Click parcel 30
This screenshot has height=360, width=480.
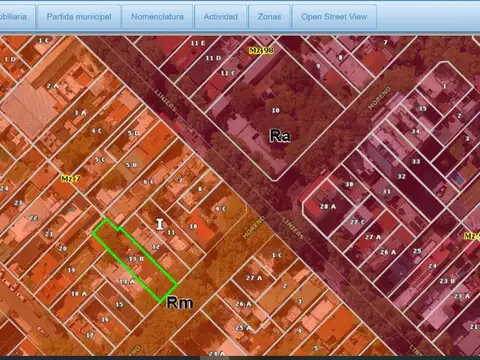pyautogui.click(x=349, y=184)
